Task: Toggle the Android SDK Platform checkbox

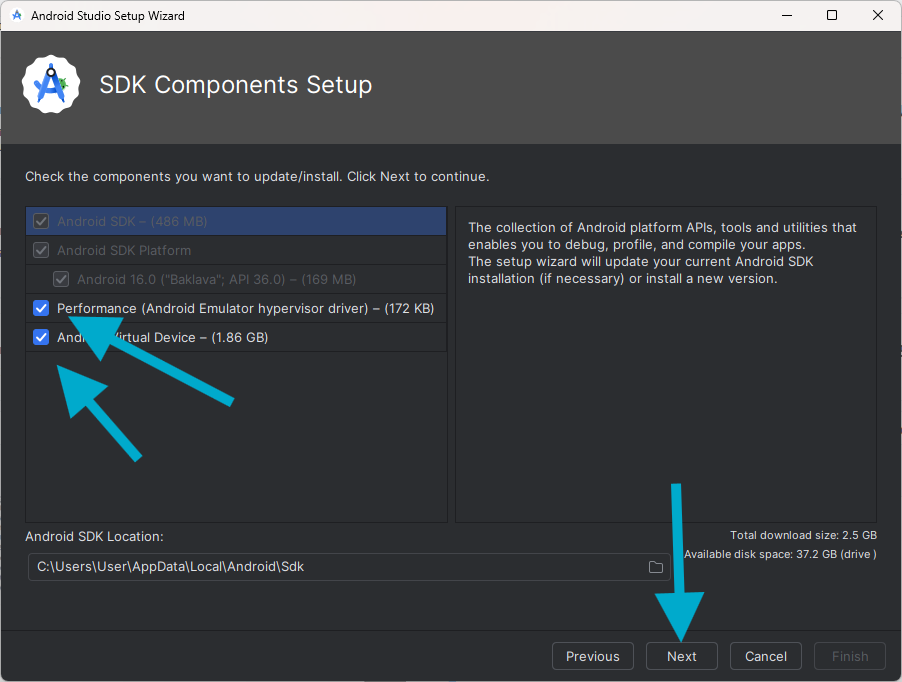Action: click(41, 250)
